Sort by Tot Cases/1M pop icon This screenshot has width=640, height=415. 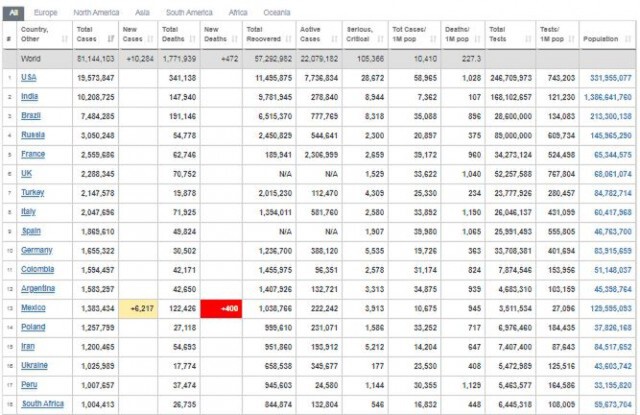(x=433, y=39)
